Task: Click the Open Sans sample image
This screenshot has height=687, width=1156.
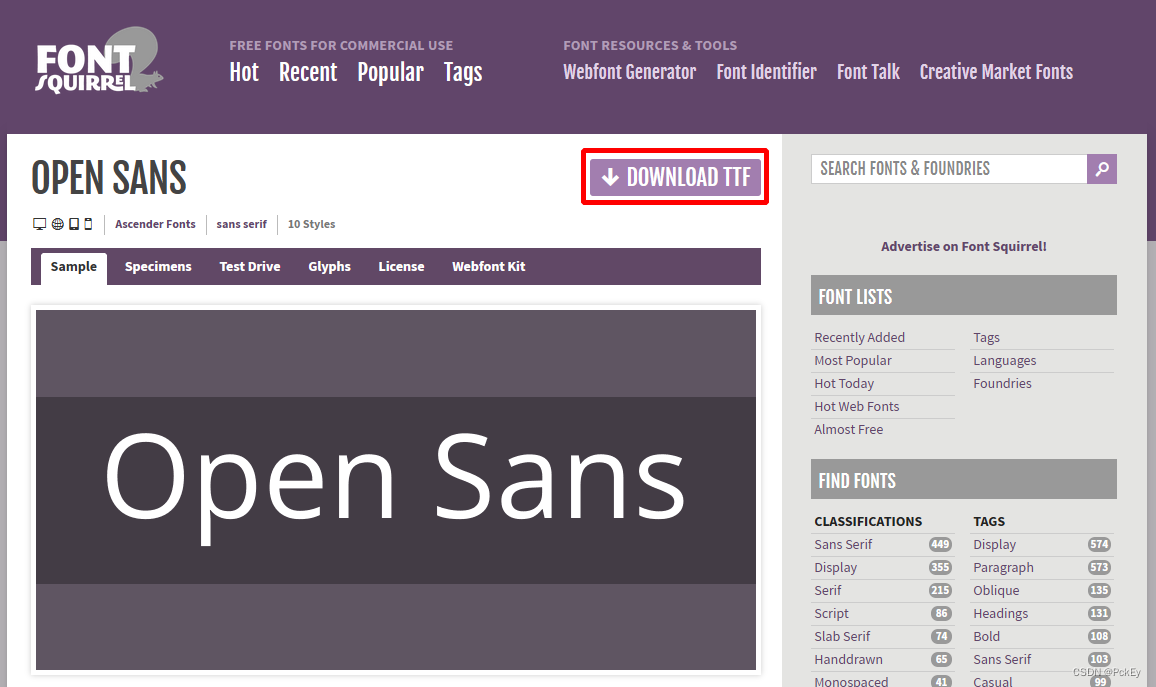Action: tap(396, 490)
